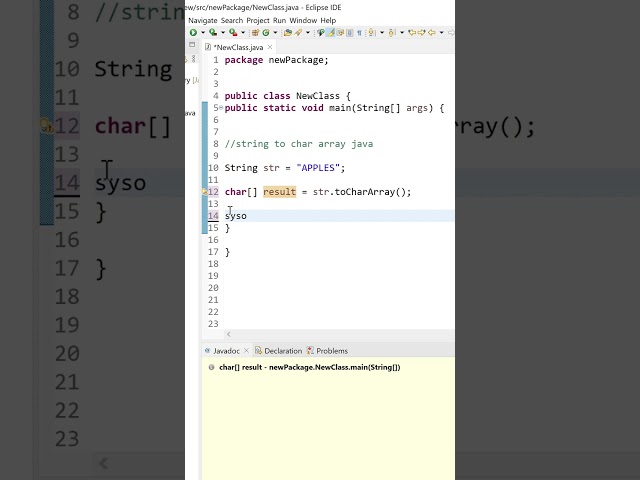Open the Open Type folder icon
The image size is (640, 480).
click(x=288, y=33)
